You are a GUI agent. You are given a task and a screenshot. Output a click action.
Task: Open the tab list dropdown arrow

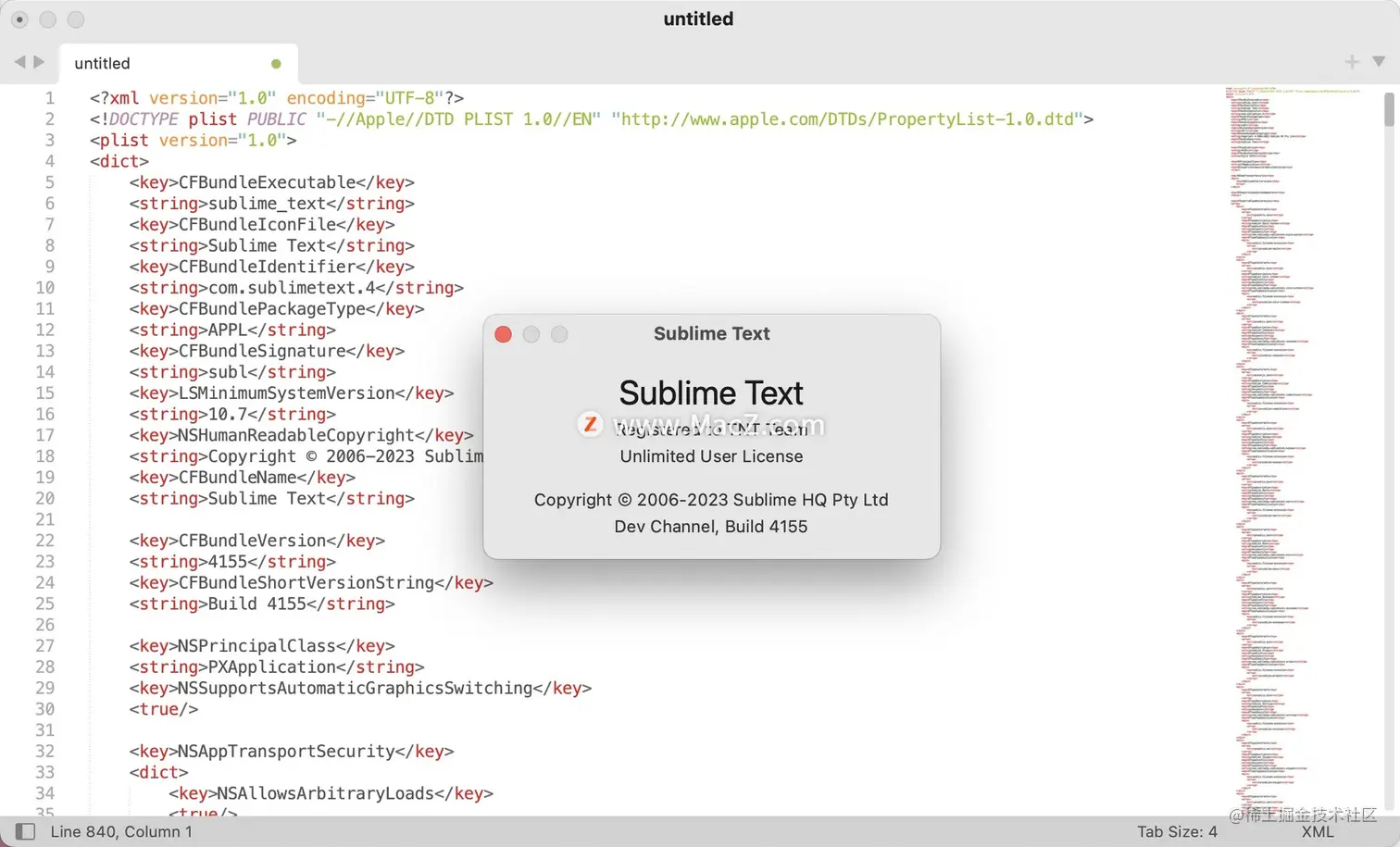coord(1379,62)
